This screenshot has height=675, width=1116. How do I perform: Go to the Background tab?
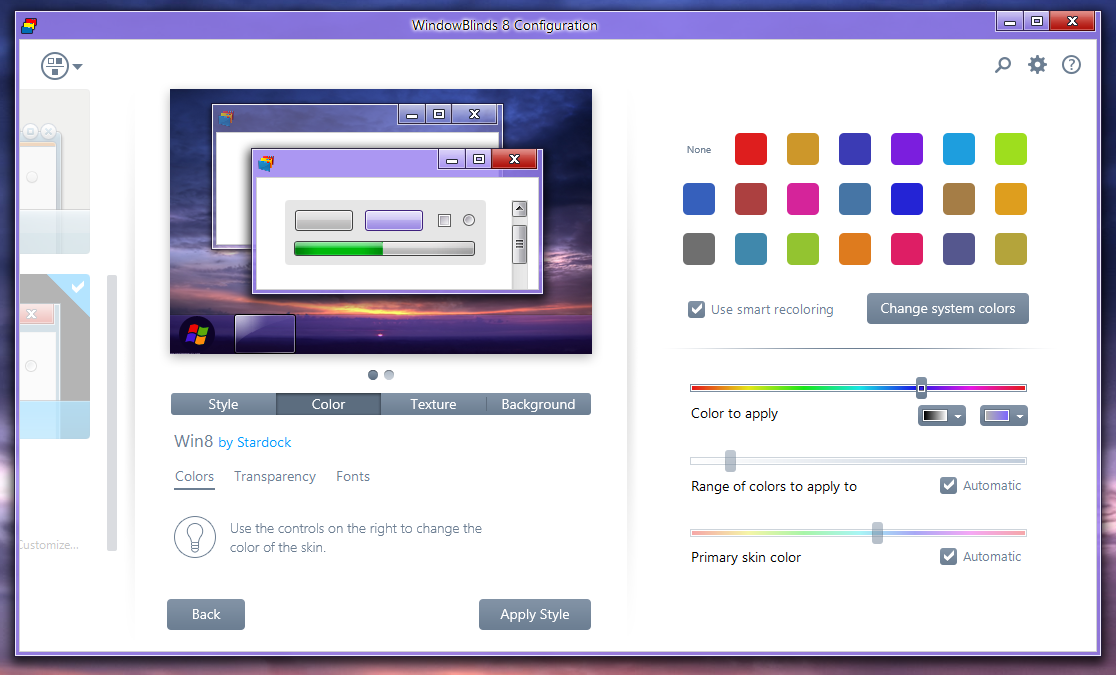coord(538,404)
